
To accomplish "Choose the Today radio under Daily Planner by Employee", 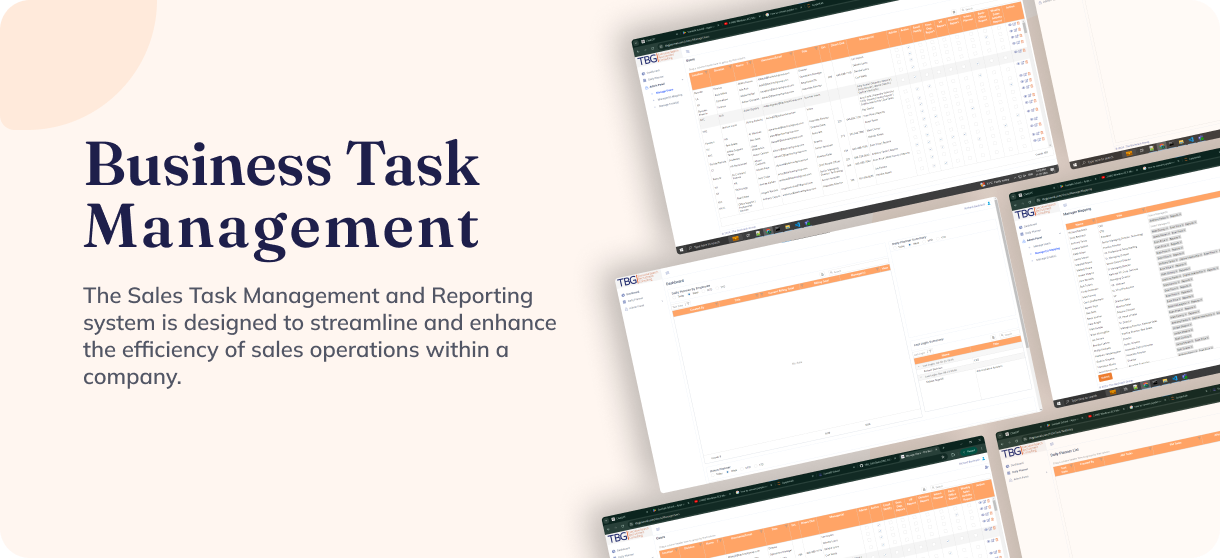I will click(x=674, y=295).
